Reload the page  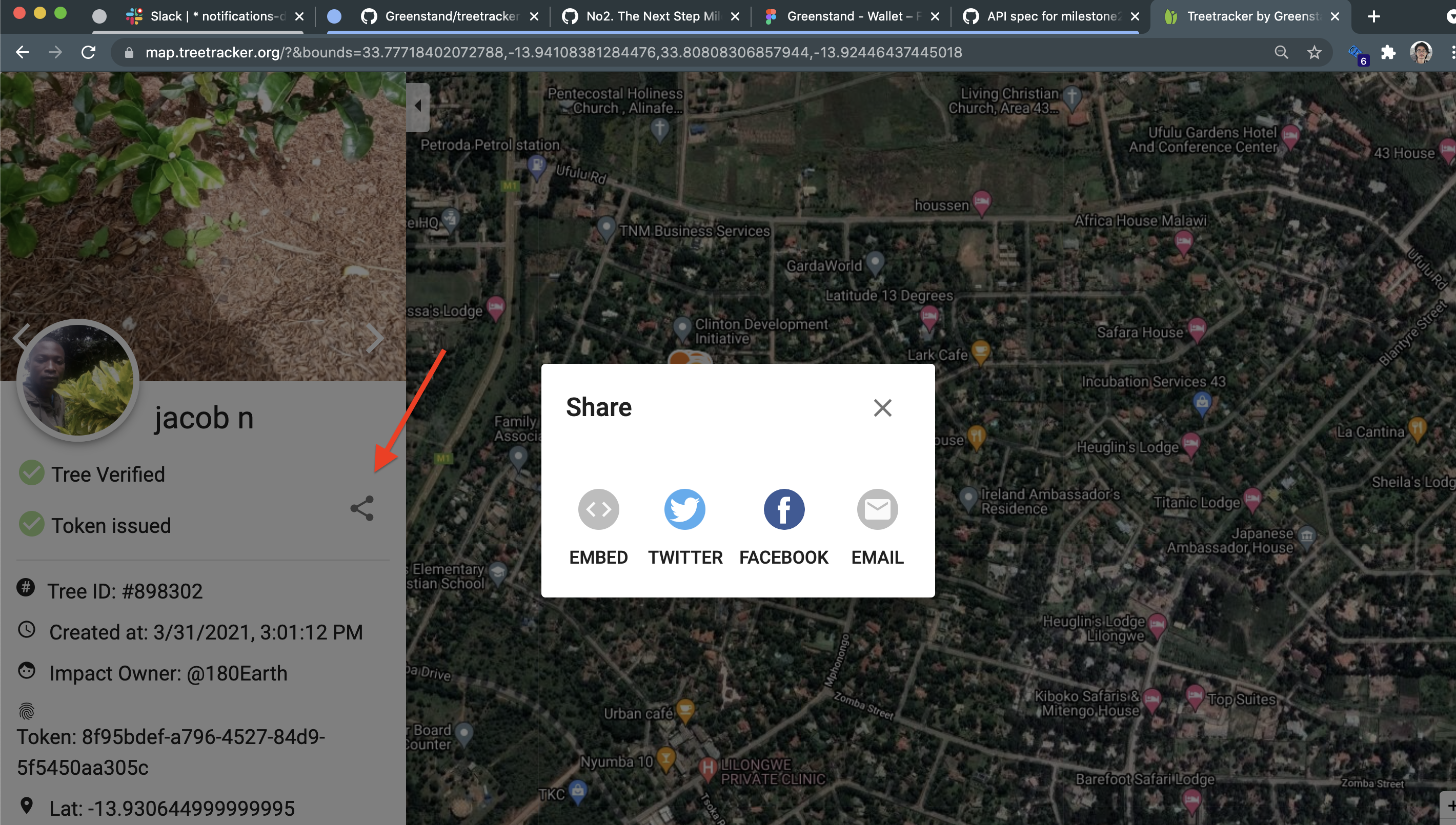point(88,52)
